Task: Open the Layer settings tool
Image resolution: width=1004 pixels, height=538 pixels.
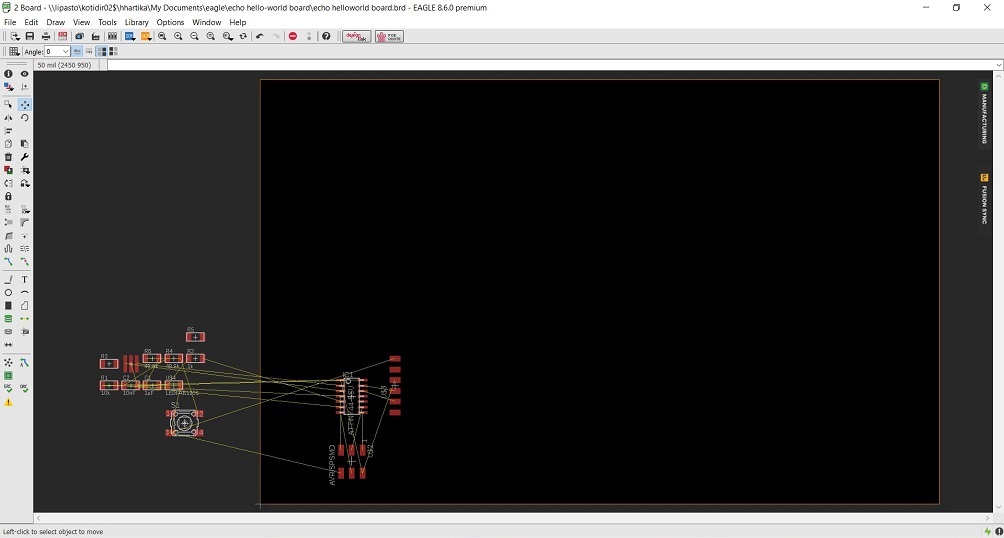Action: [8, 86]
